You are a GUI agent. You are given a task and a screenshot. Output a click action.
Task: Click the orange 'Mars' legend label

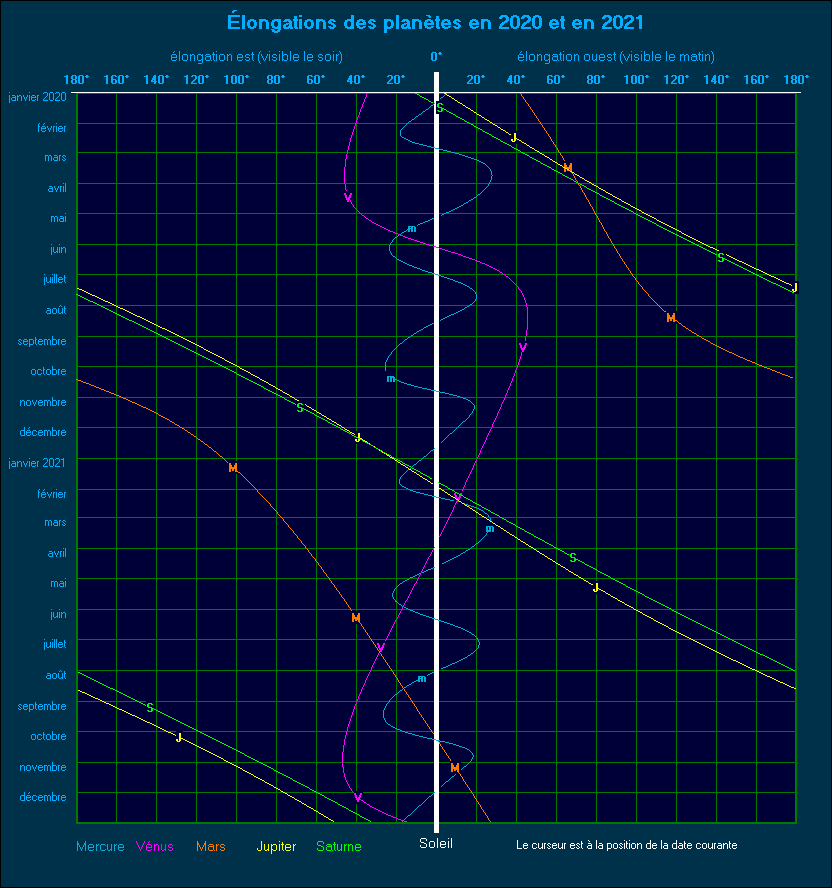211,846
